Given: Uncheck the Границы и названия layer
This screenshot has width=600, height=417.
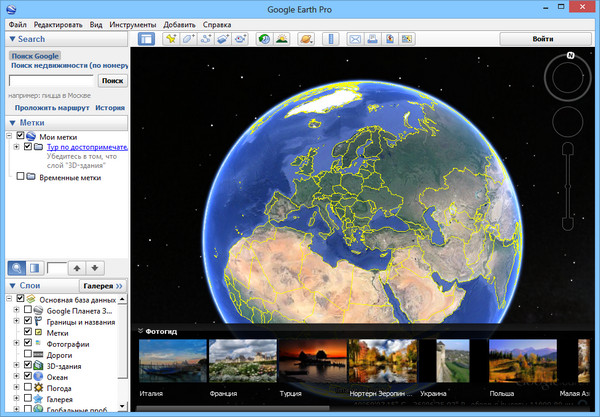Looking at the screenshot, I should coord(26,321).
